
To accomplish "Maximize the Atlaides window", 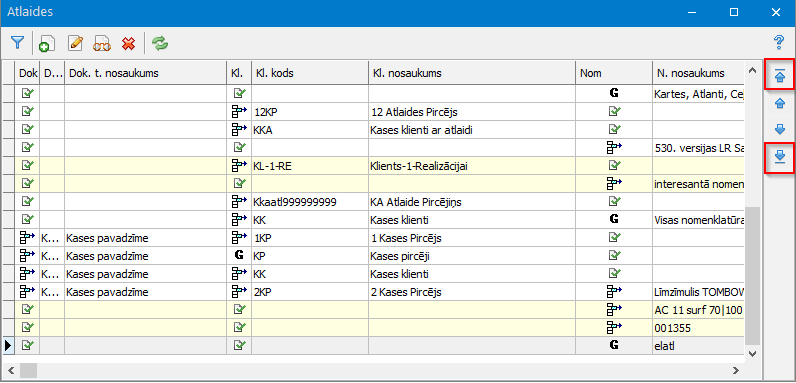I will 734,12.
